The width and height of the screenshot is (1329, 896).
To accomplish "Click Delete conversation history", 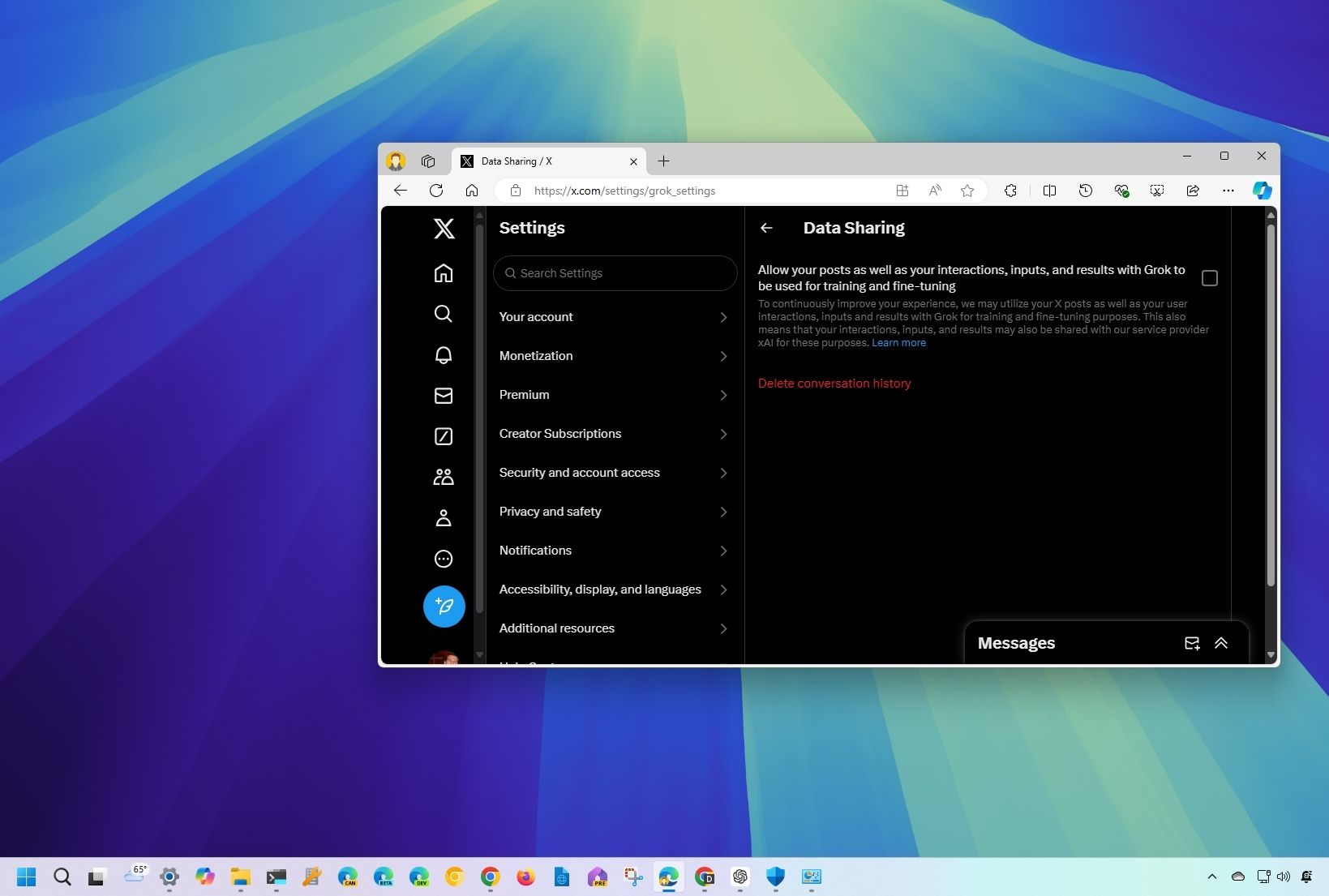I will click(834, 383).
